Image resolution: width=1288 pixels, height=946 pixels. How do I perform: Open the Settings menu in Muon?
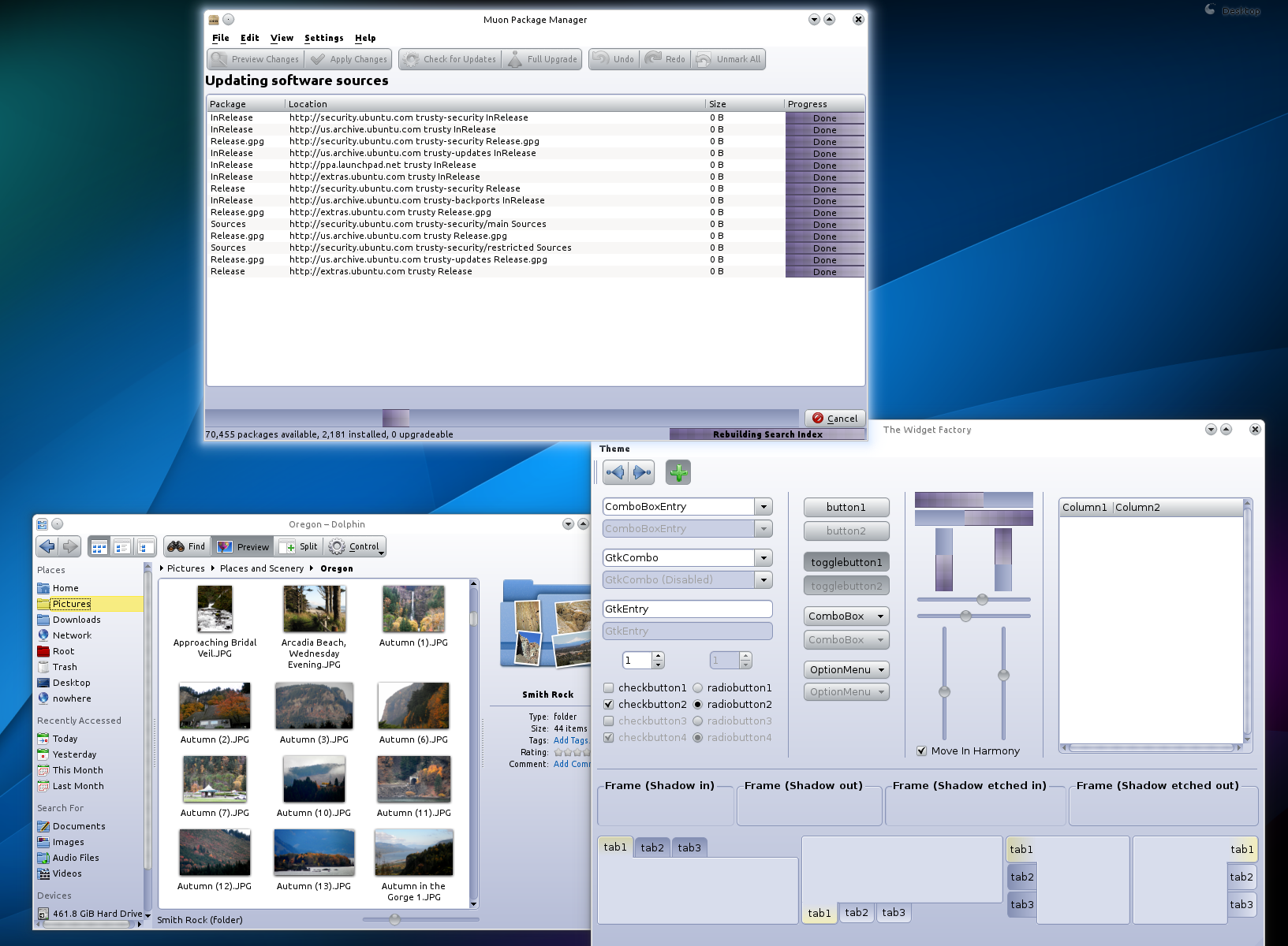(323, 38)
